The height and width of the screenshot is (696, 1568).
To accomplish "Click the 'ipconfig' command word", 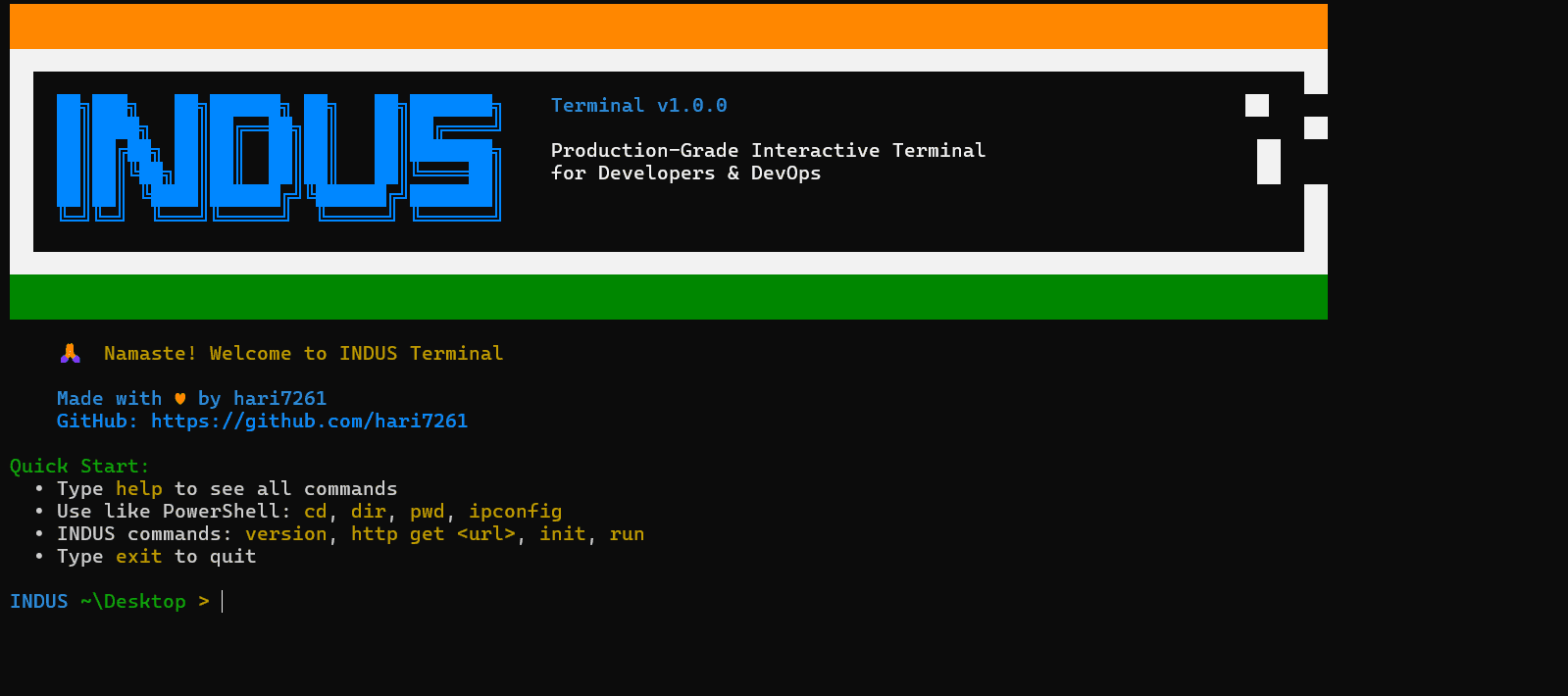I will pyautogui.click(x=516, y=512).
